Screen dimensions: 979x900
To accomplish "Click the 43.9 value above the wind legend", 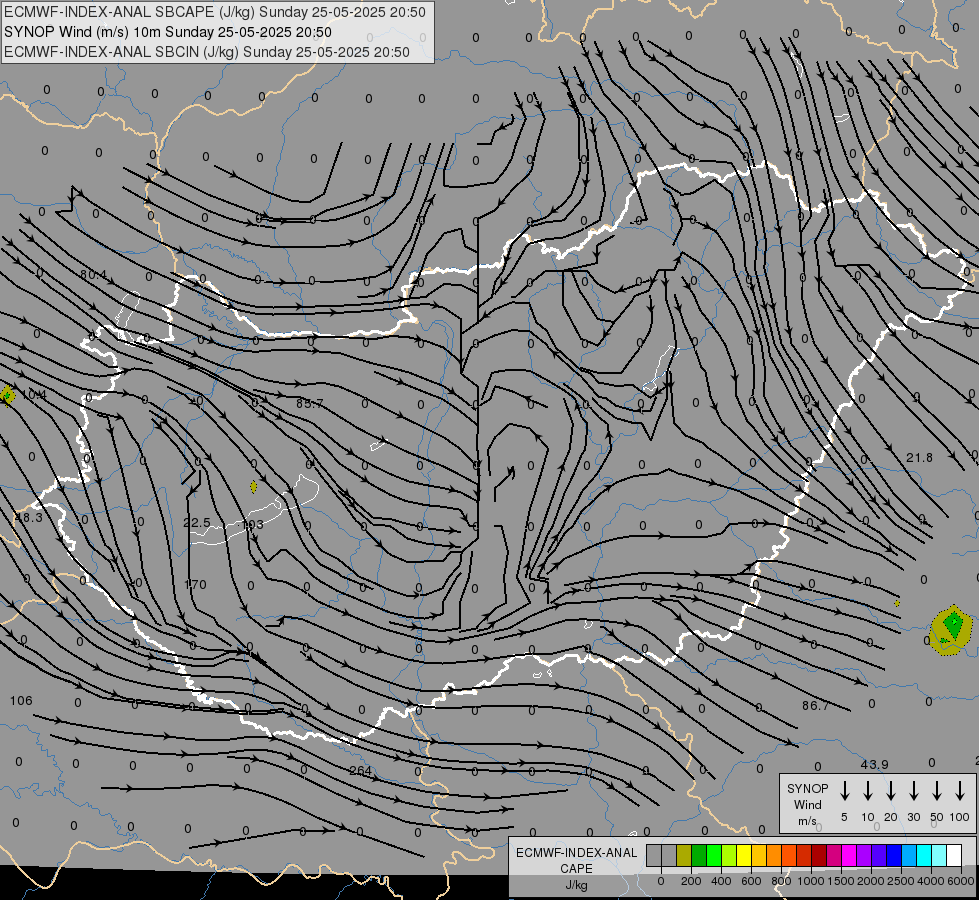I will [x=874, y=764].
